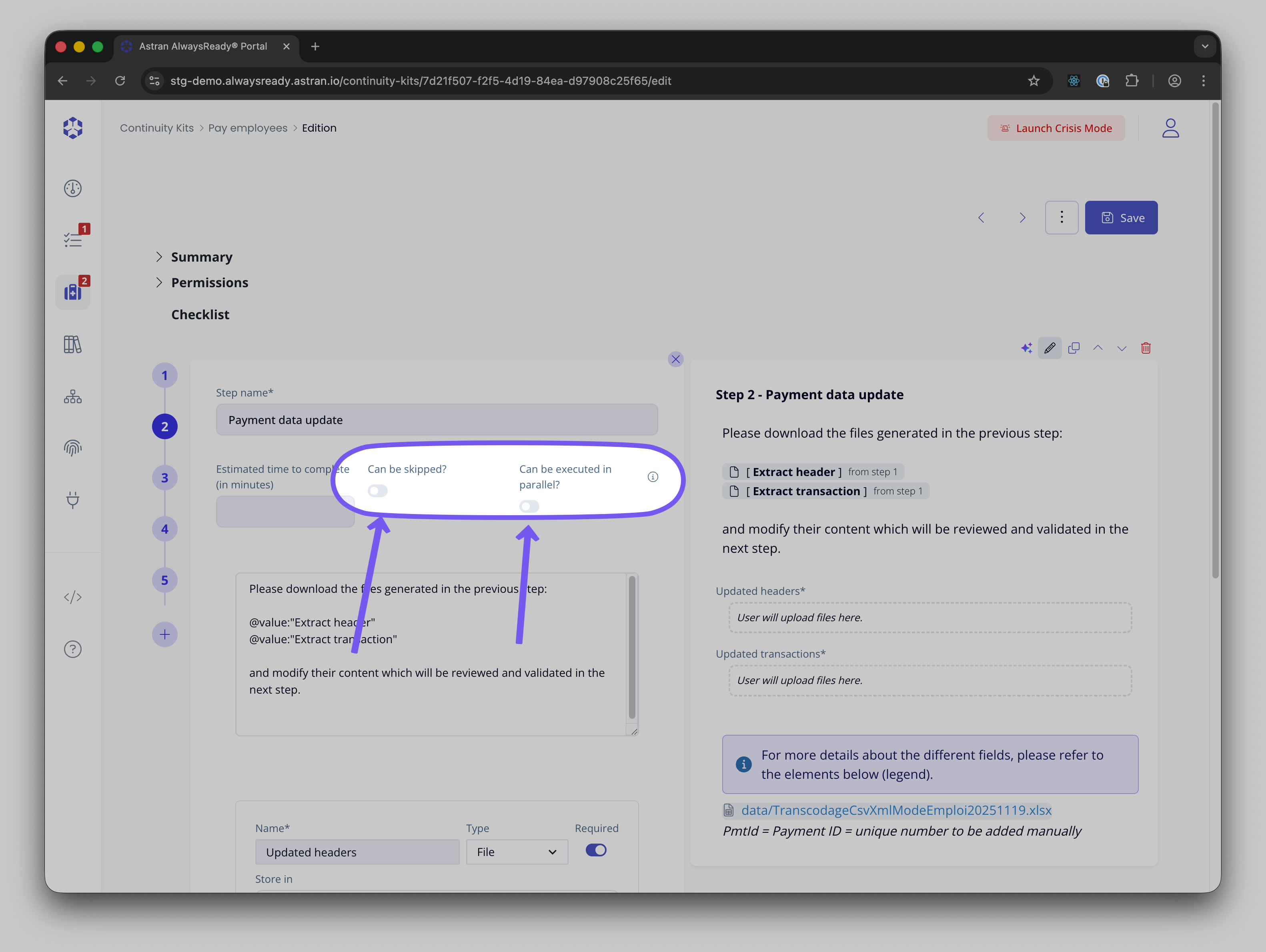Screen dimensions: 1266x952
Task: Click the info icon beside parallel option
Action: click(x=653, y=476)
